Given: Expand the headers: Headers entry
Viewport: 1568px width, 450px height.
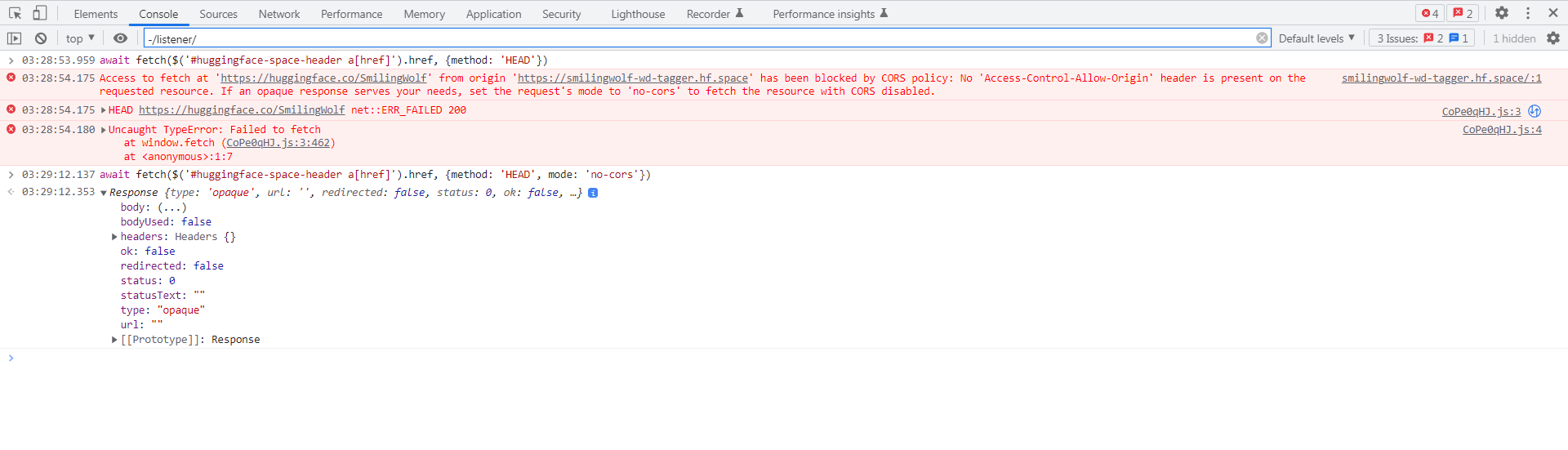Looking at the screenshot, I should tap(115, 237).
